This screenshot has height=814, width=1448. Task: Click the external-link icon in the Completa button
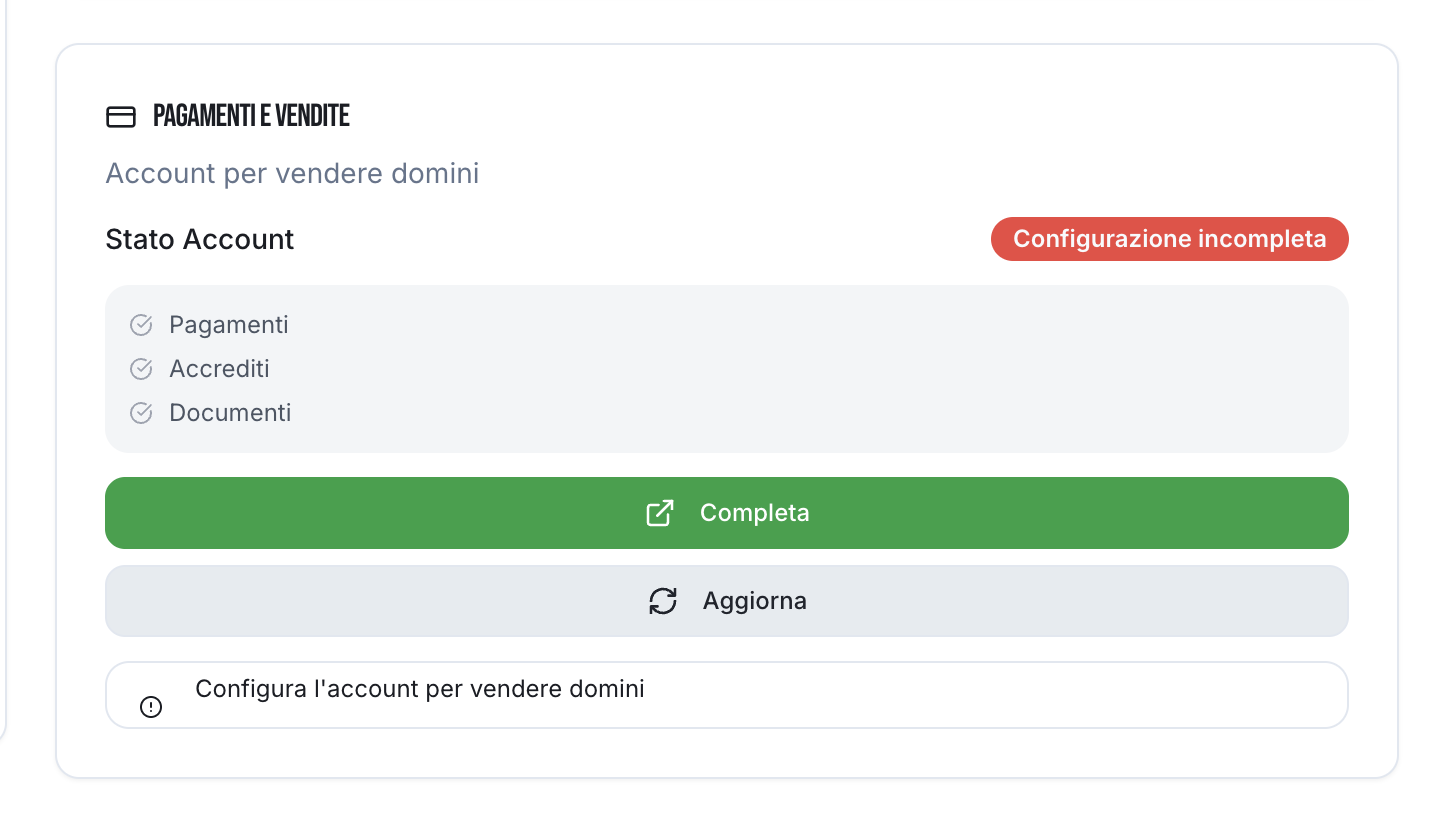[x=660, y=513]
